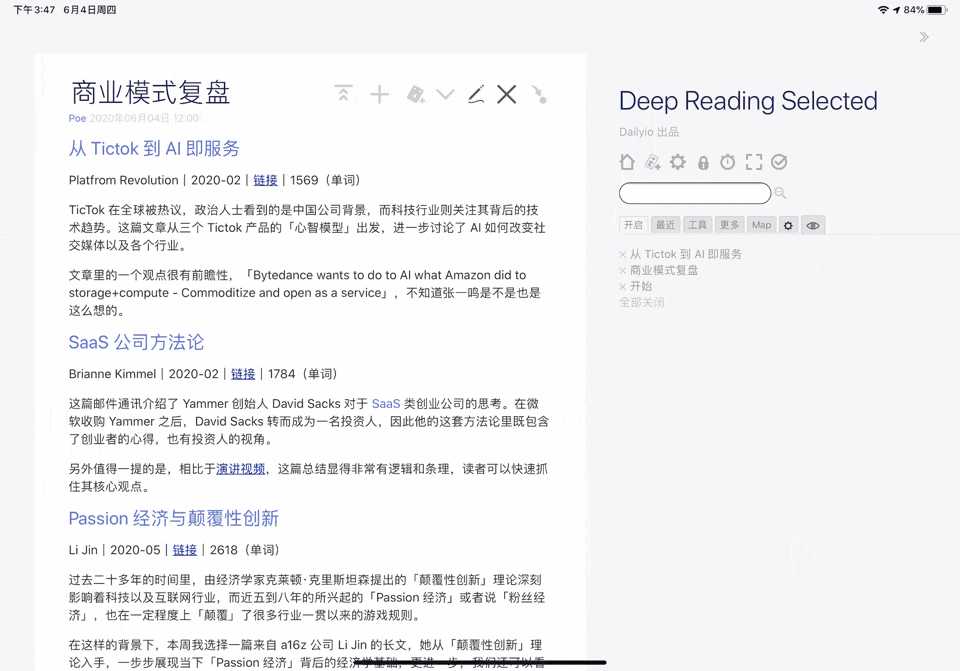This screenshot has width=960, height=671.
Task: Open 链接 in Brianne Kimmel line
Action: point(243,373)
